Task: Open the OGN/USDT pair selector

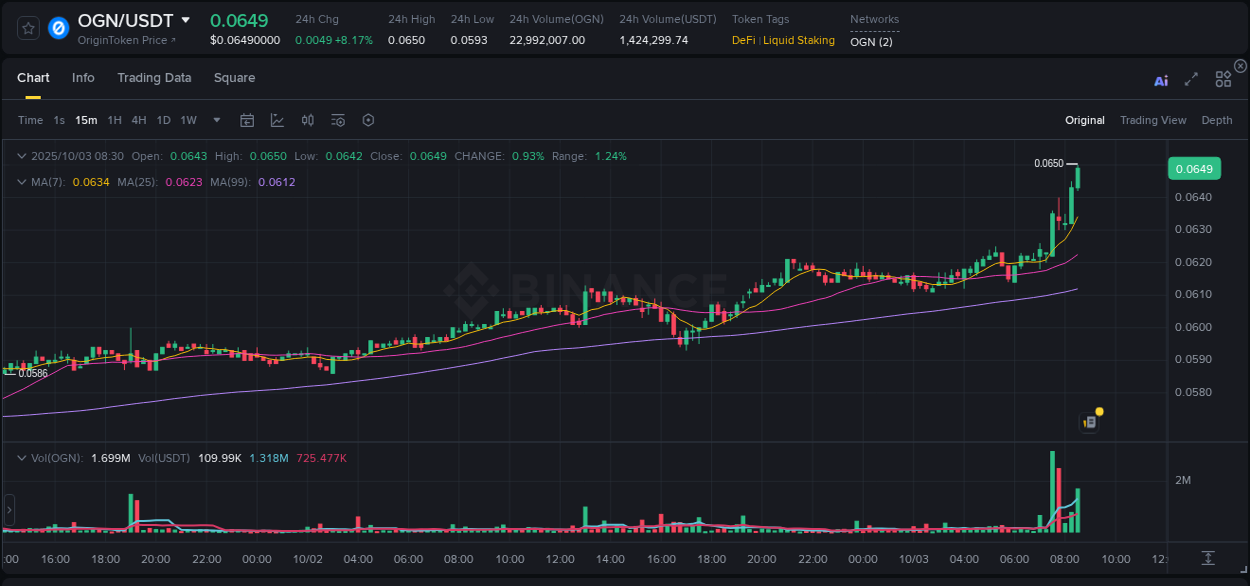Action: 186,20
